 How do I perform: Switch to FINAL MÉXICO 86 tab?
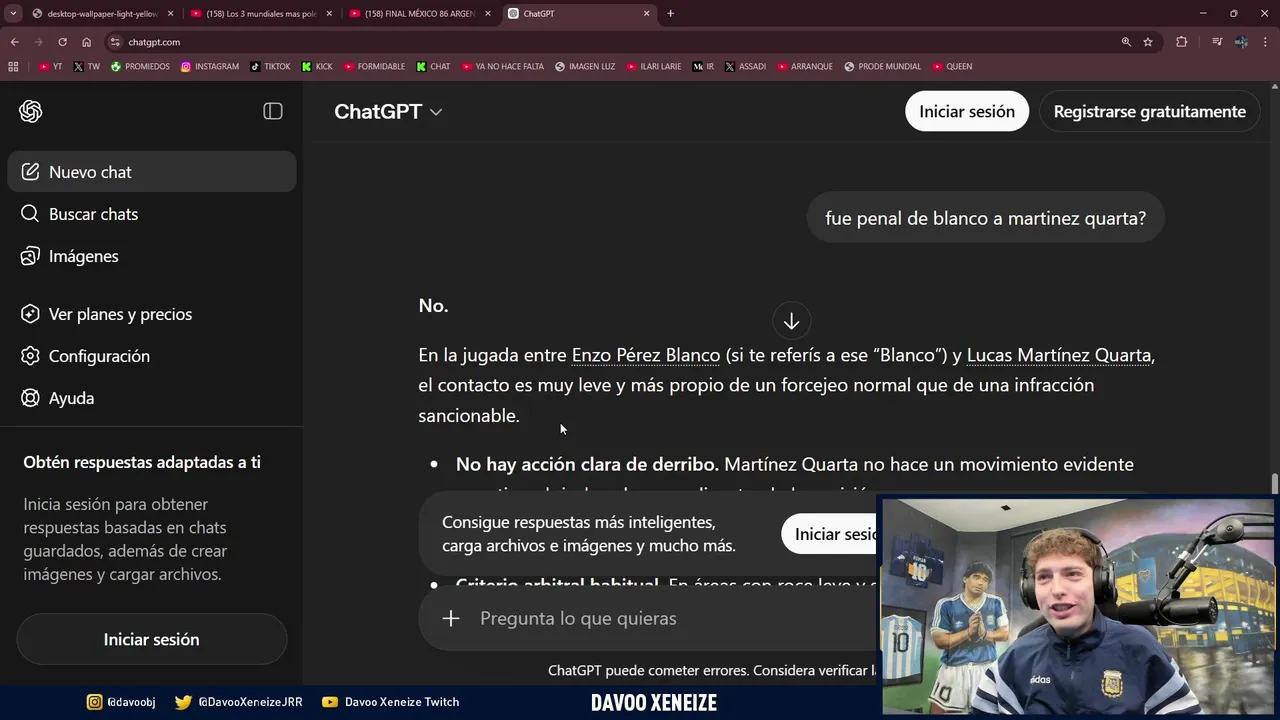420,14
